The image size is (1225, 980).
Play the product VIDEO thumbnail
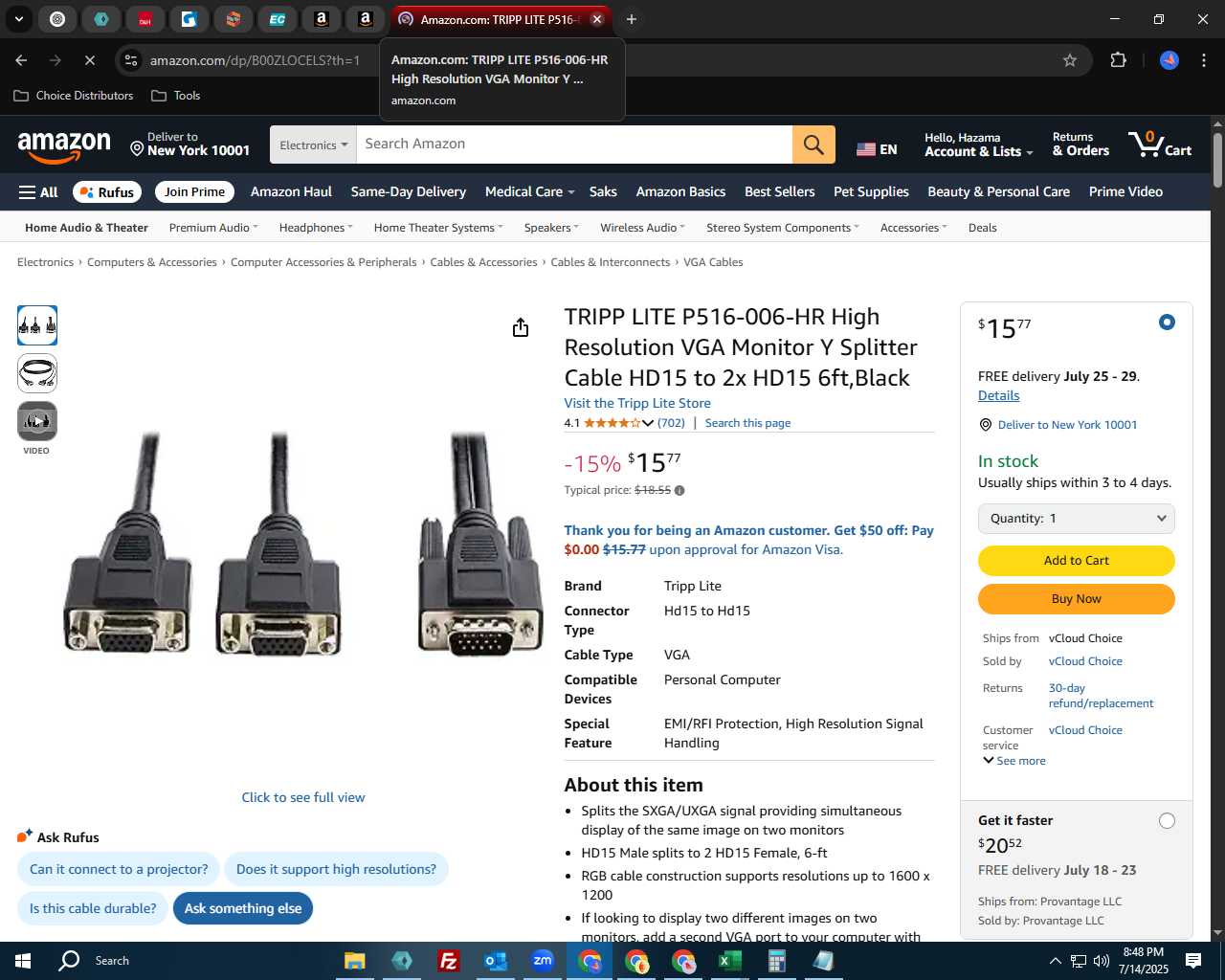click(x=37, y=421)
